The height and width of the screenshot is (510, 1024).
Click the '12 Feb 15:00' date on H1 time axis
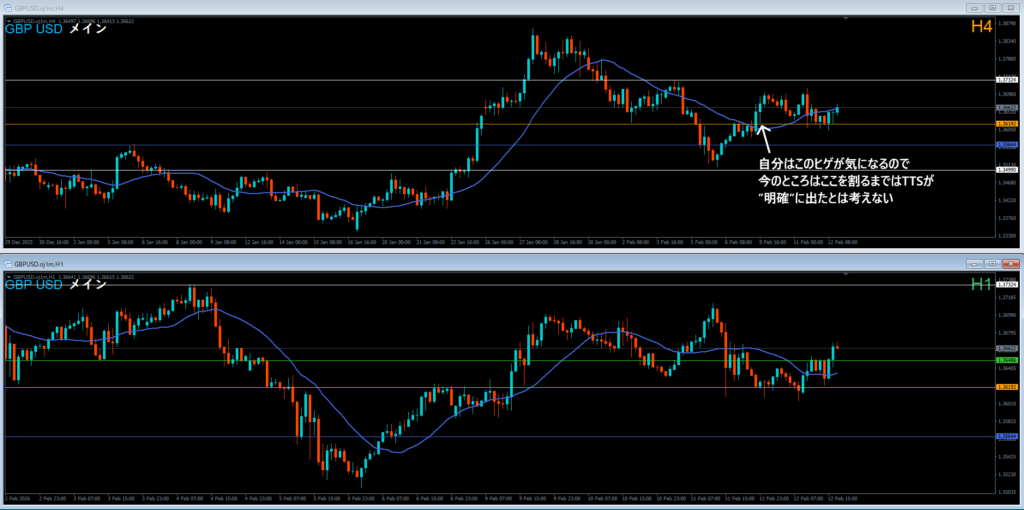coord(842,498)
